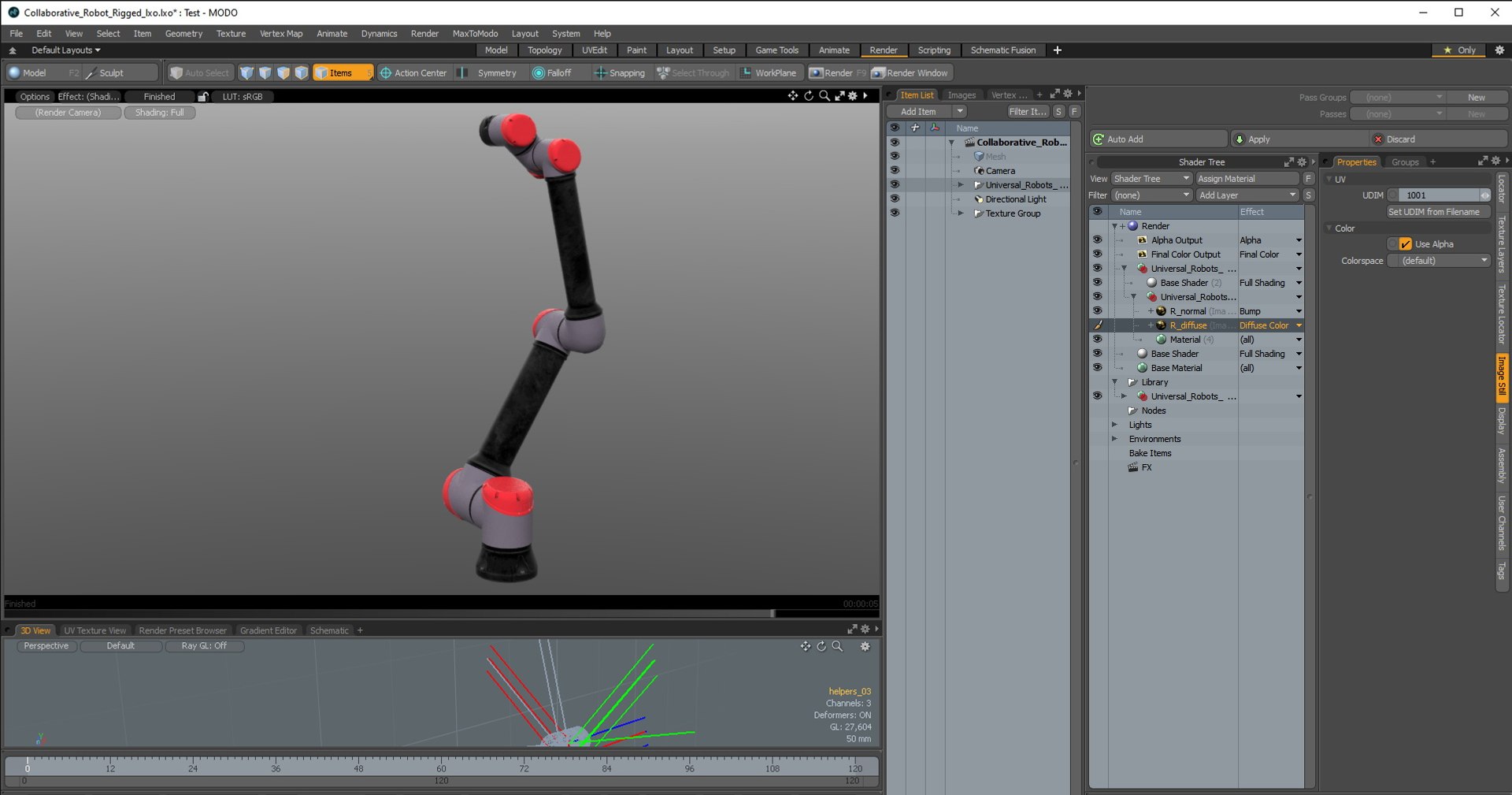This screenshot has height=795, width=1512.
Task: Click 3D view gear settings icon
Action: coord(865,646)
